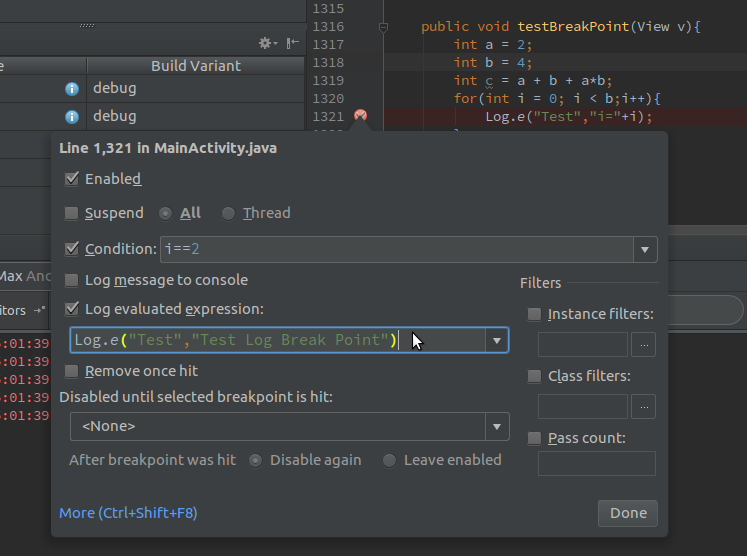Uncheck the Enabled checkbox
Viewport: 747px width, 556px height.
click(72, 179)
